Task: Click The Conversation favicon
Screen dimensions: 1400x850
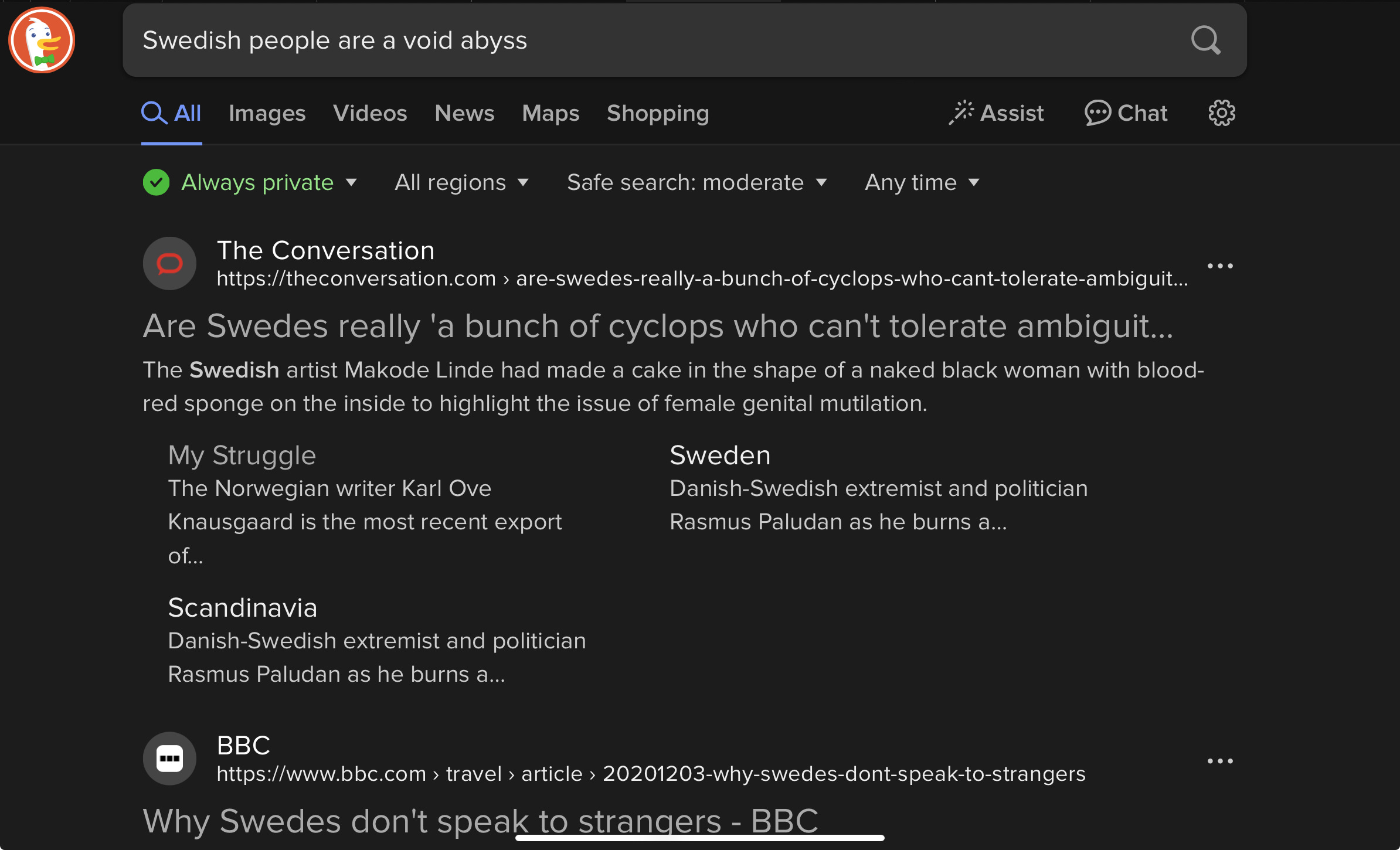Action: 169,264
